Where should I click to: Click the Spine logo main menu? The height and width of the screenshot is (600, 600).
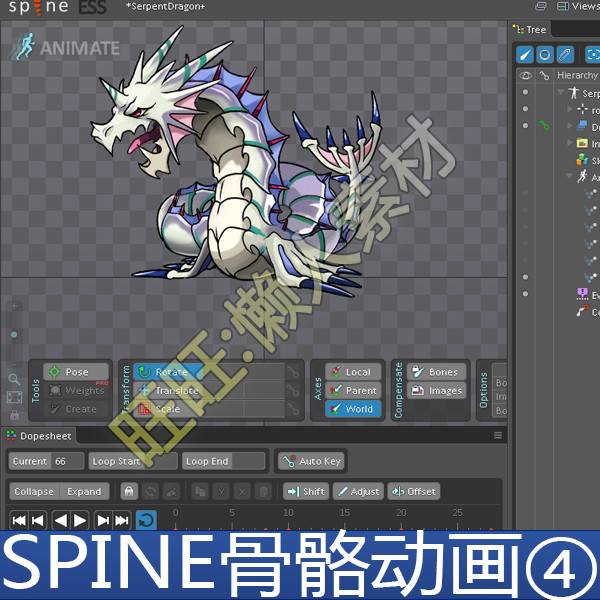pyautogui.click(x=38, y=7)
